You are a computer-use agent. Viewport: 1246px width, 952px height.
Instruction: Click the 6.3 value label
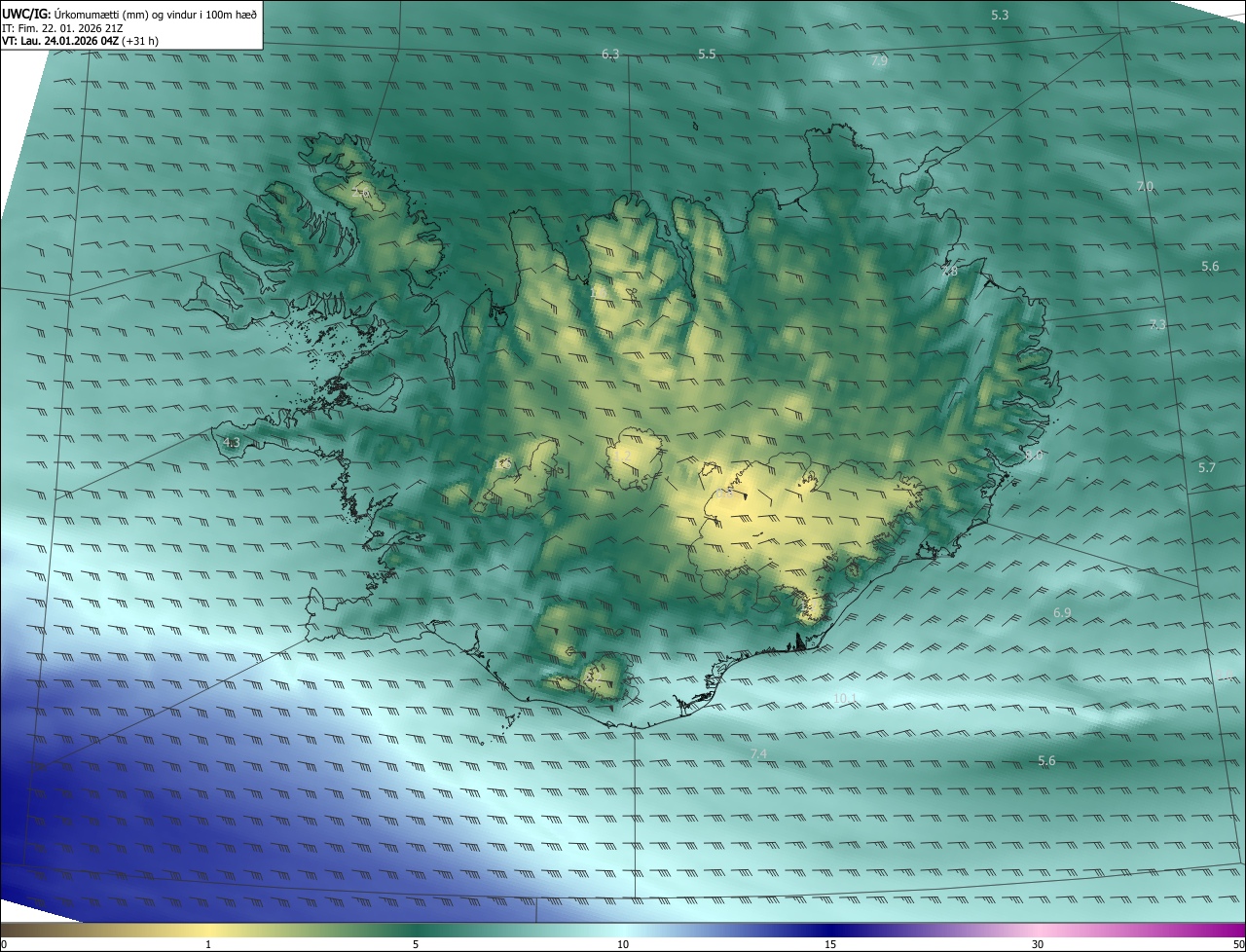(610, 55)
